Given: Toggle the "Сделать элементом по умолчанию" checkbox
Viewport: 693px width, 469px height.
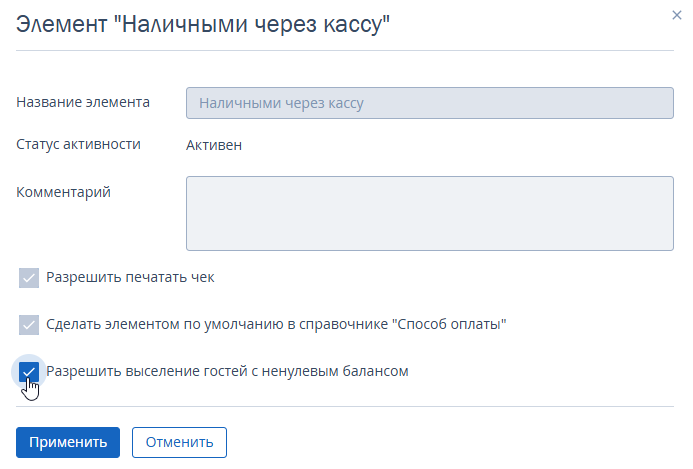Looking at the screenshot, I should (x=29, y=325).
